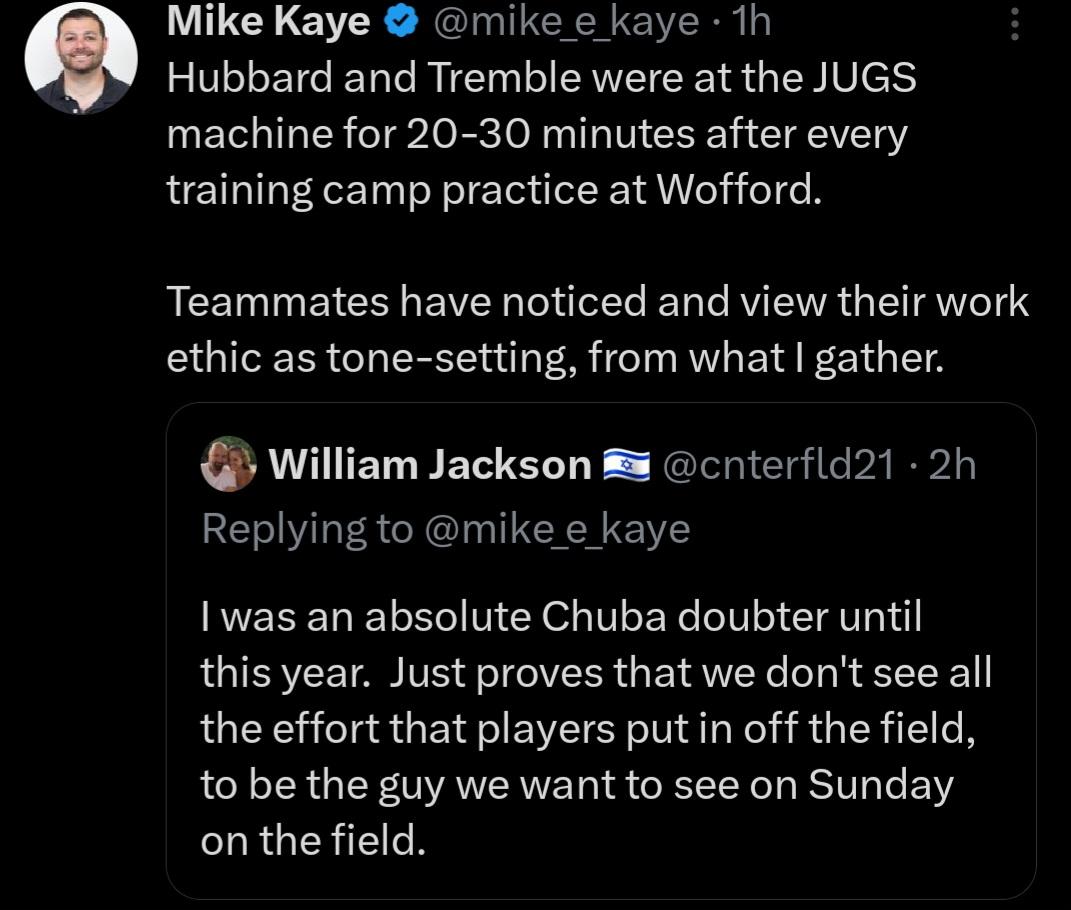Open the @mike_e_kaye handle in tweet header
1071x910 pixels.
(x=566, y=22)
